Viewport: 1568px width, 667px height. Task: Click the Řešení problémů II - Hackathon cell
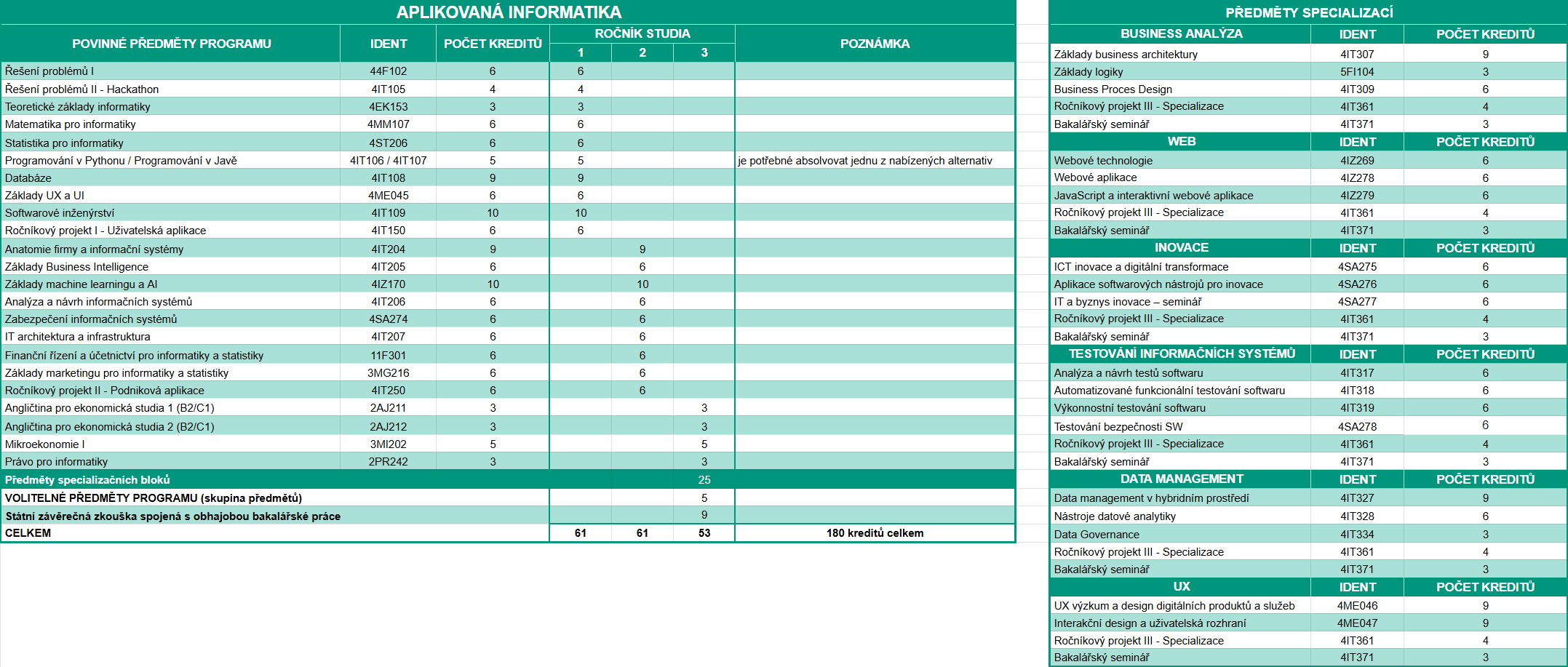tap(81, 89)
